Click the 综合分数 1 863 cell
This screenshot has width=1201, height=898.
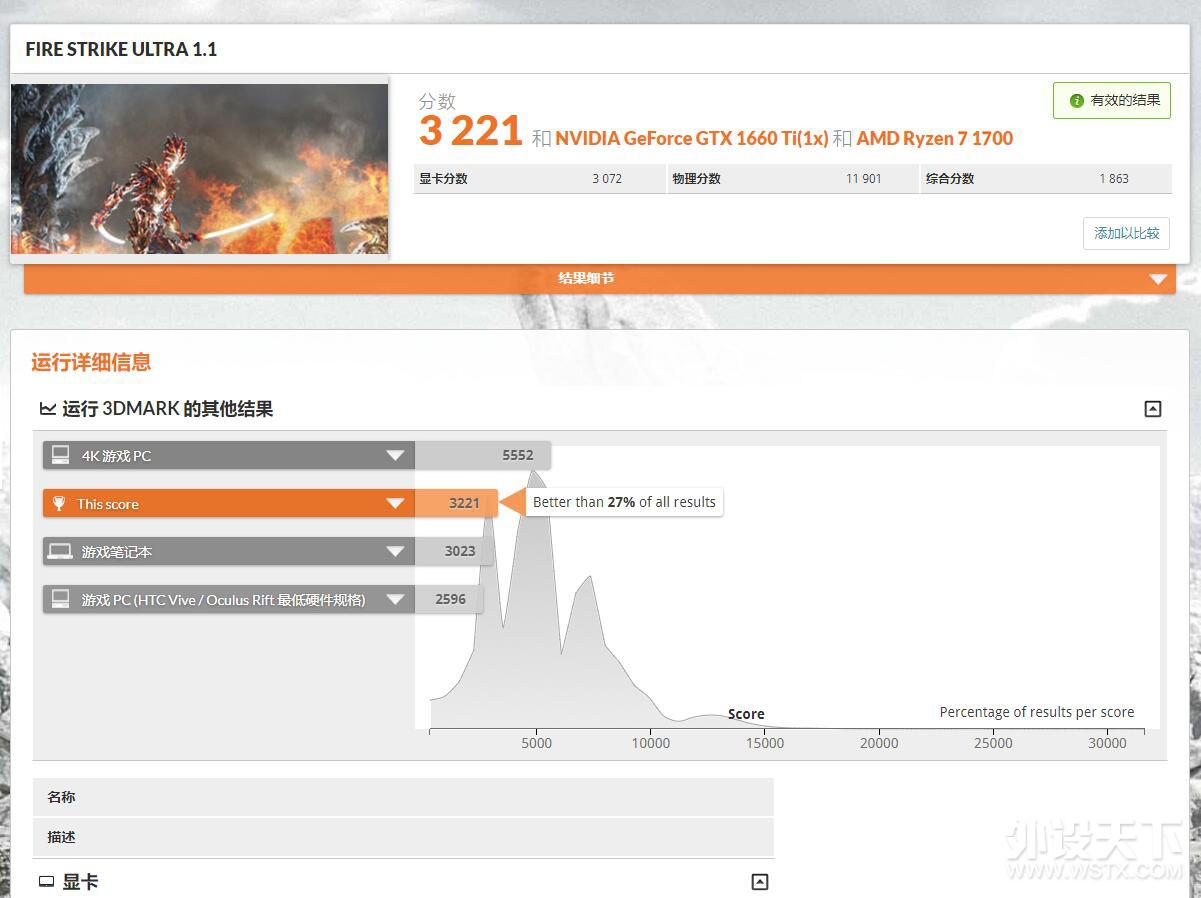tap(1046, 179)
